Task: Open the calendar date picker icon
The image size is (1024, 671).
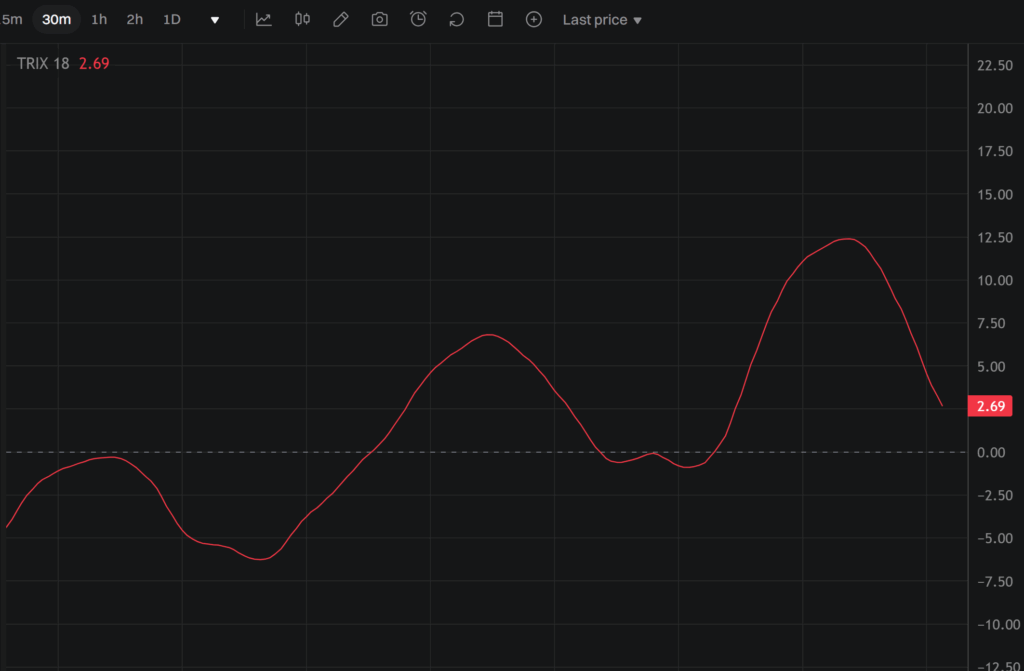Action: pyautogui.click(x=495, y=19)
